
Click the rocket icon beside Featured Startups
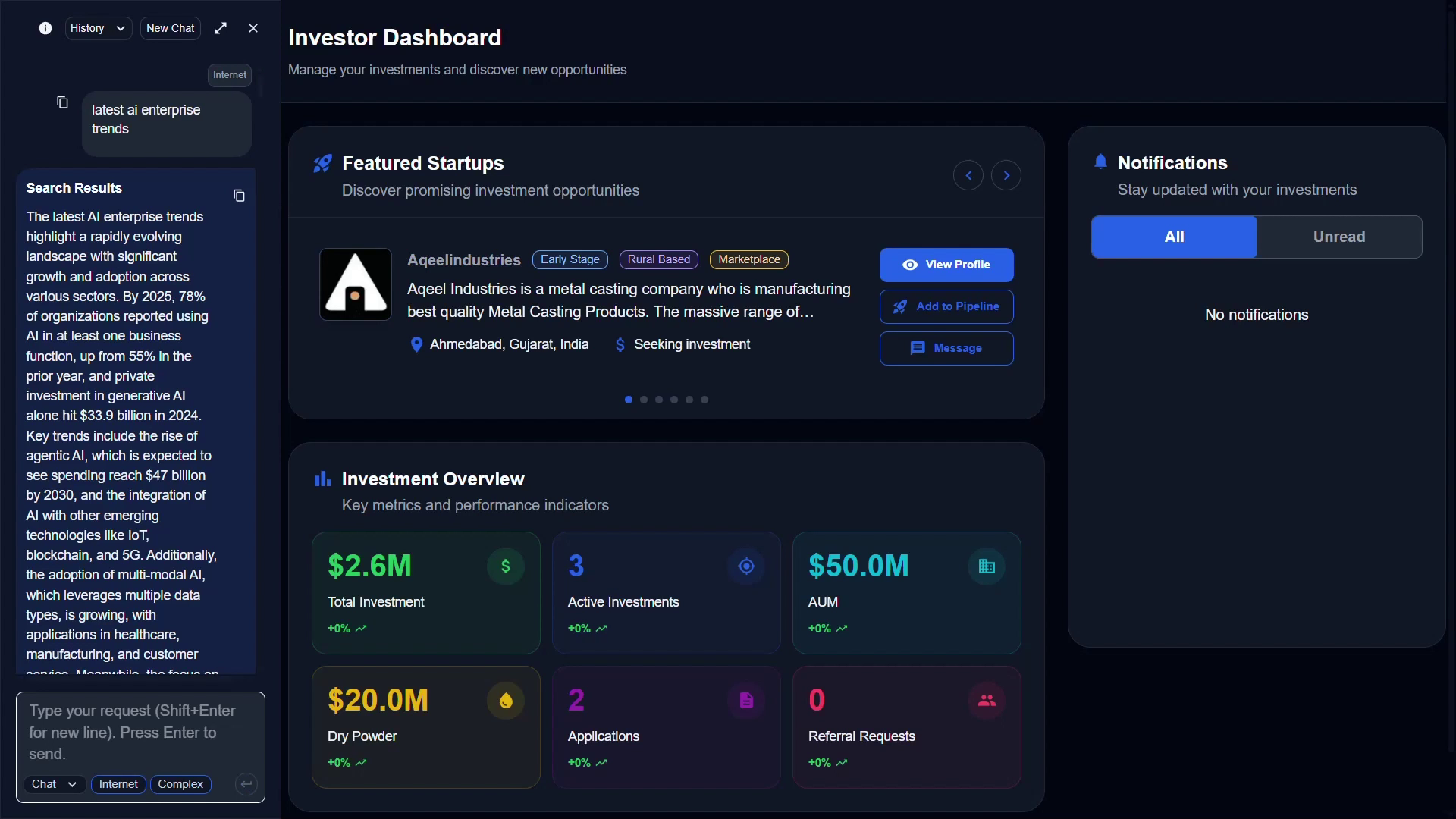pyautogui.click(x=323, y=162)
